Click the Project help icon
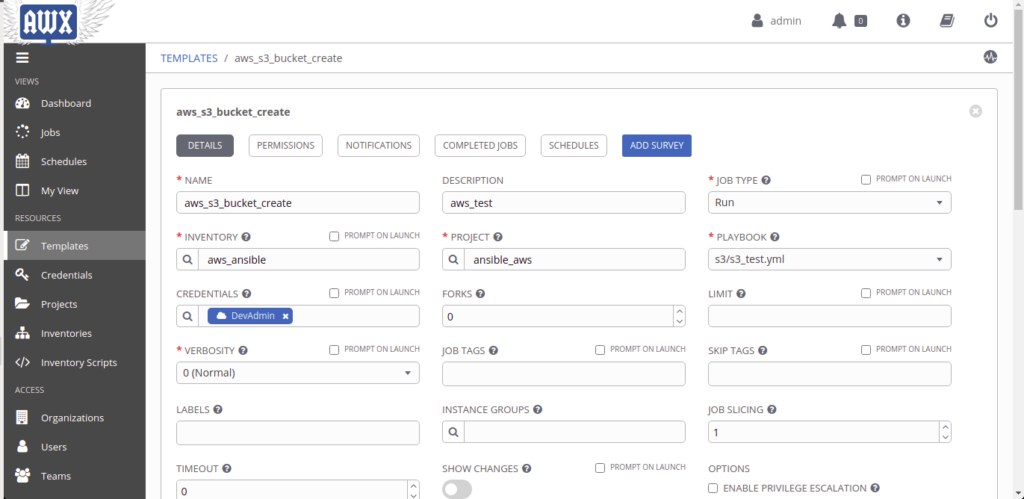 click(x=498, y=237)
